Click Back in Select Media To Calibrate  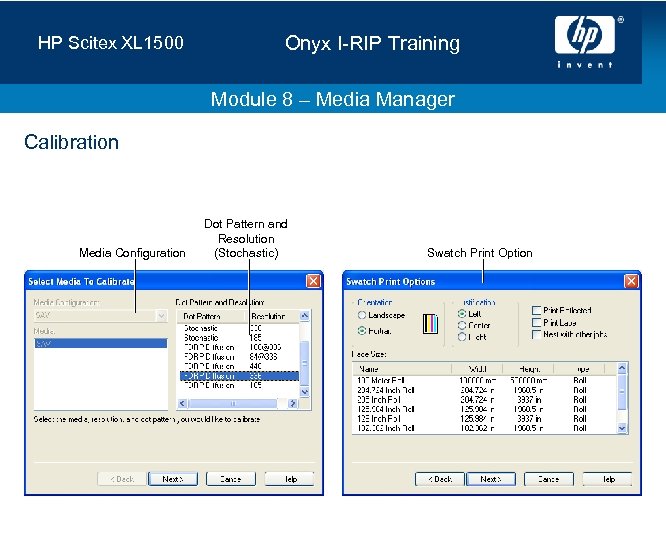tap(122, 479)
